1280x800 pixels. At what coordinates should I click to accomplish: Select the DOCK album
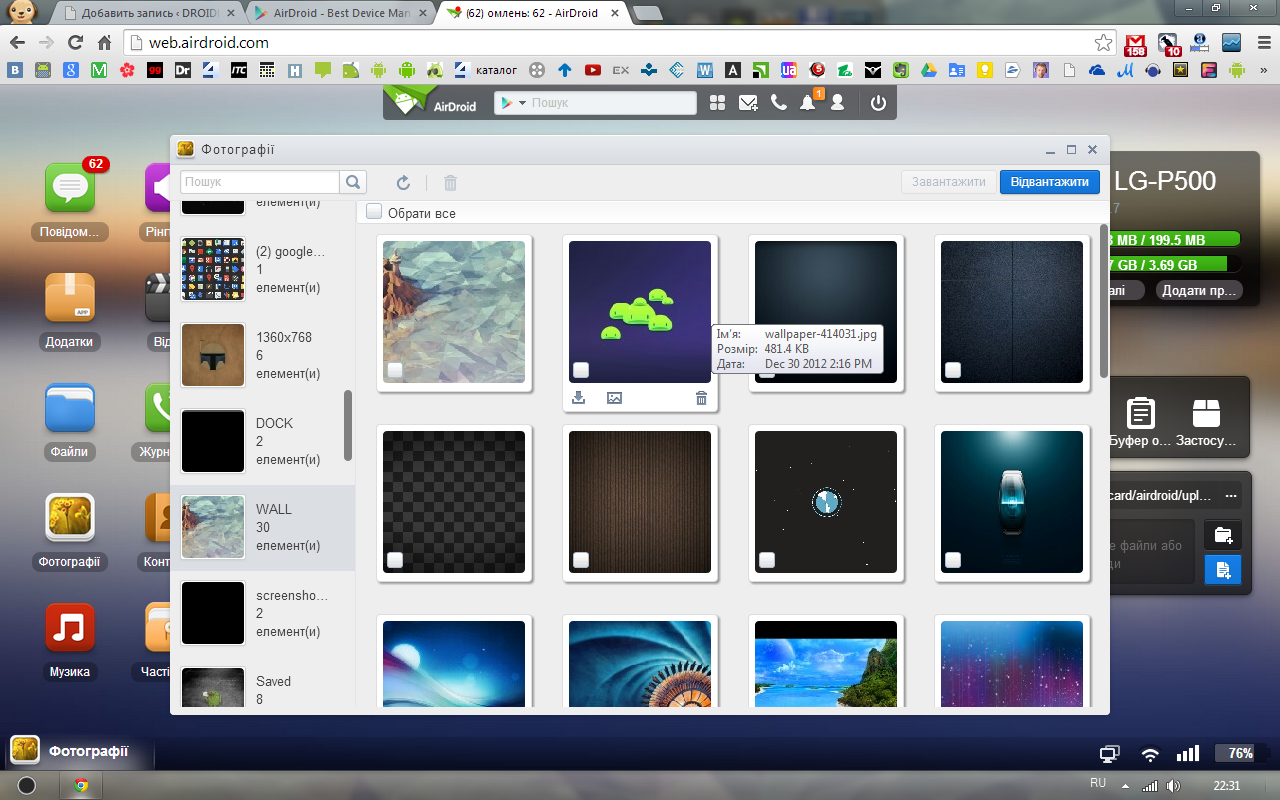pyautogui.click(x=263, y=441)
